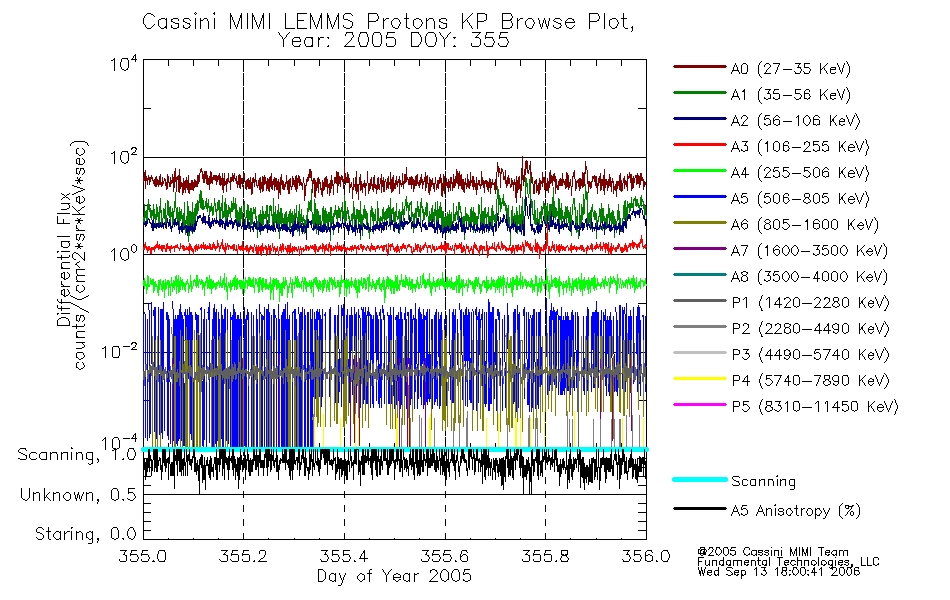The width and height of the screenshot is (950, 600).
Task: Click the bright green A4 legend line
Action: (700, 171)
